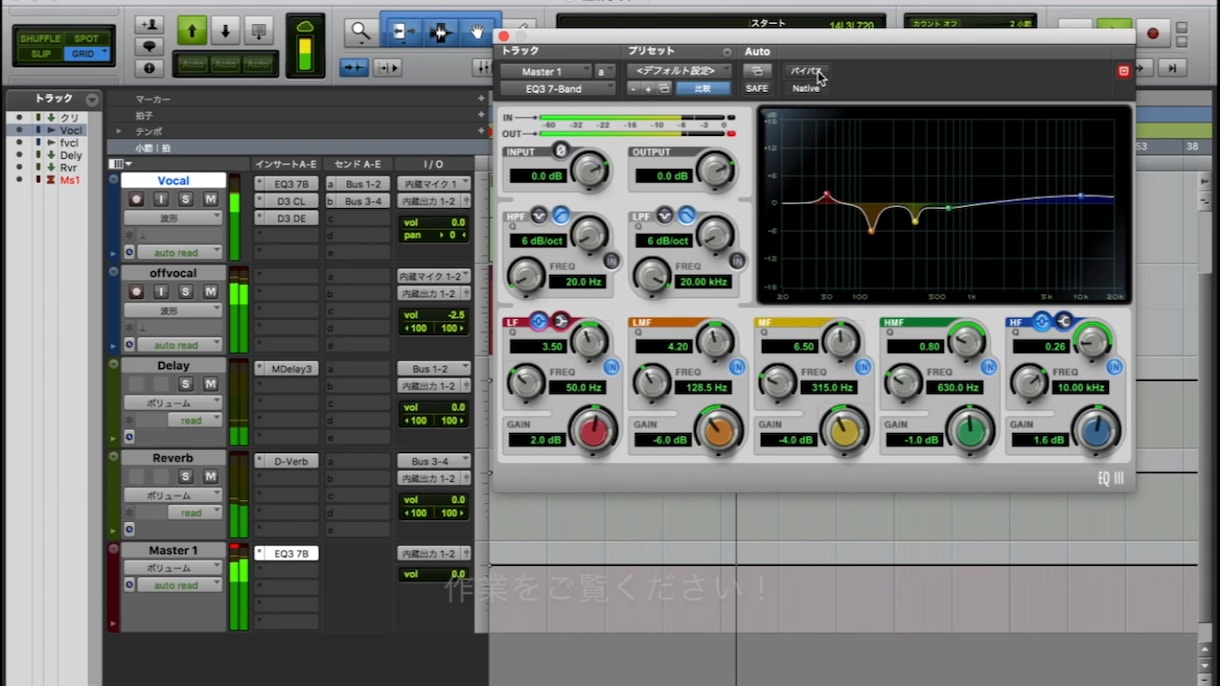The image size is (1220, 686).
Task: Click the HPF filter curve icon
Action: point(561,215)
